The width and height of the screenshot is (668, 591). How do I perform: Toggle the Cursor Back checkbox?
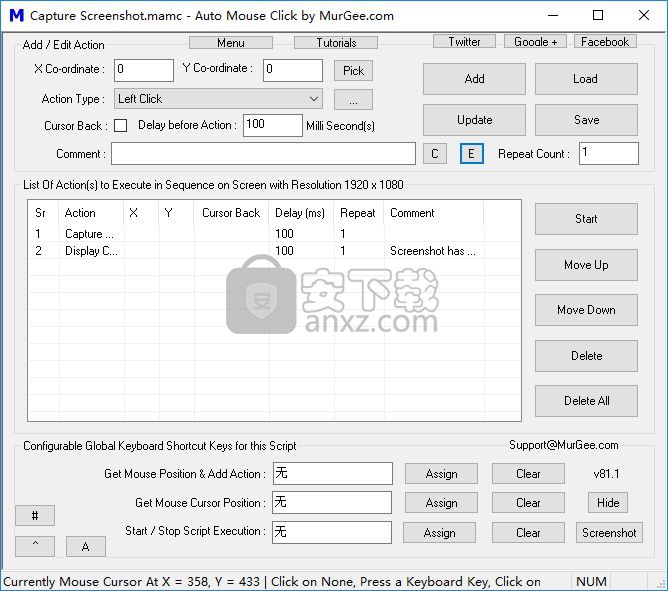[121, 126]
